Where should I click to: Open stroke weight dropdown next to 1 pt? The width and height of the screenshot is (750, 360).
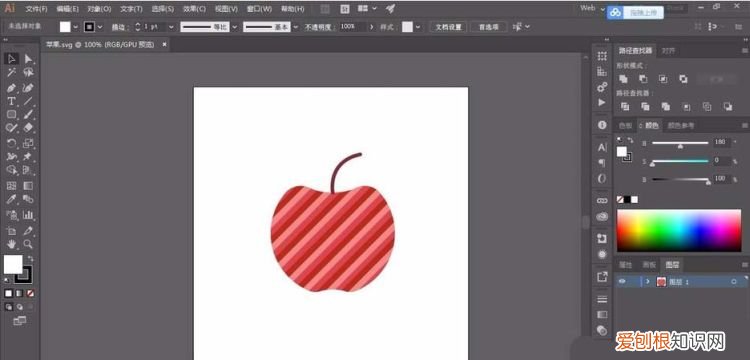171,27
